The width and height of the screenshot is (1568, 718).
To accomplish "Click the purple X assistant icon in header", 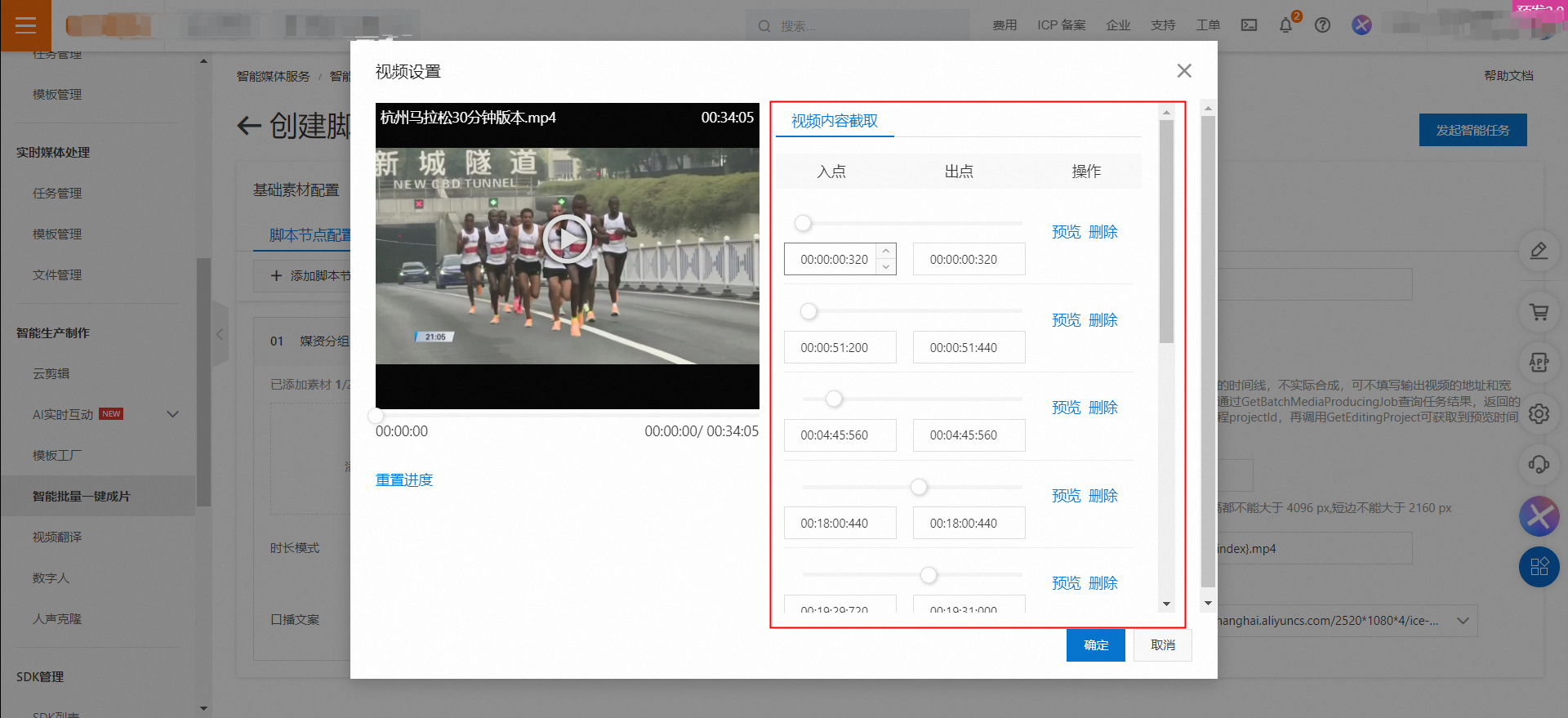I will tap(1361, 25).
